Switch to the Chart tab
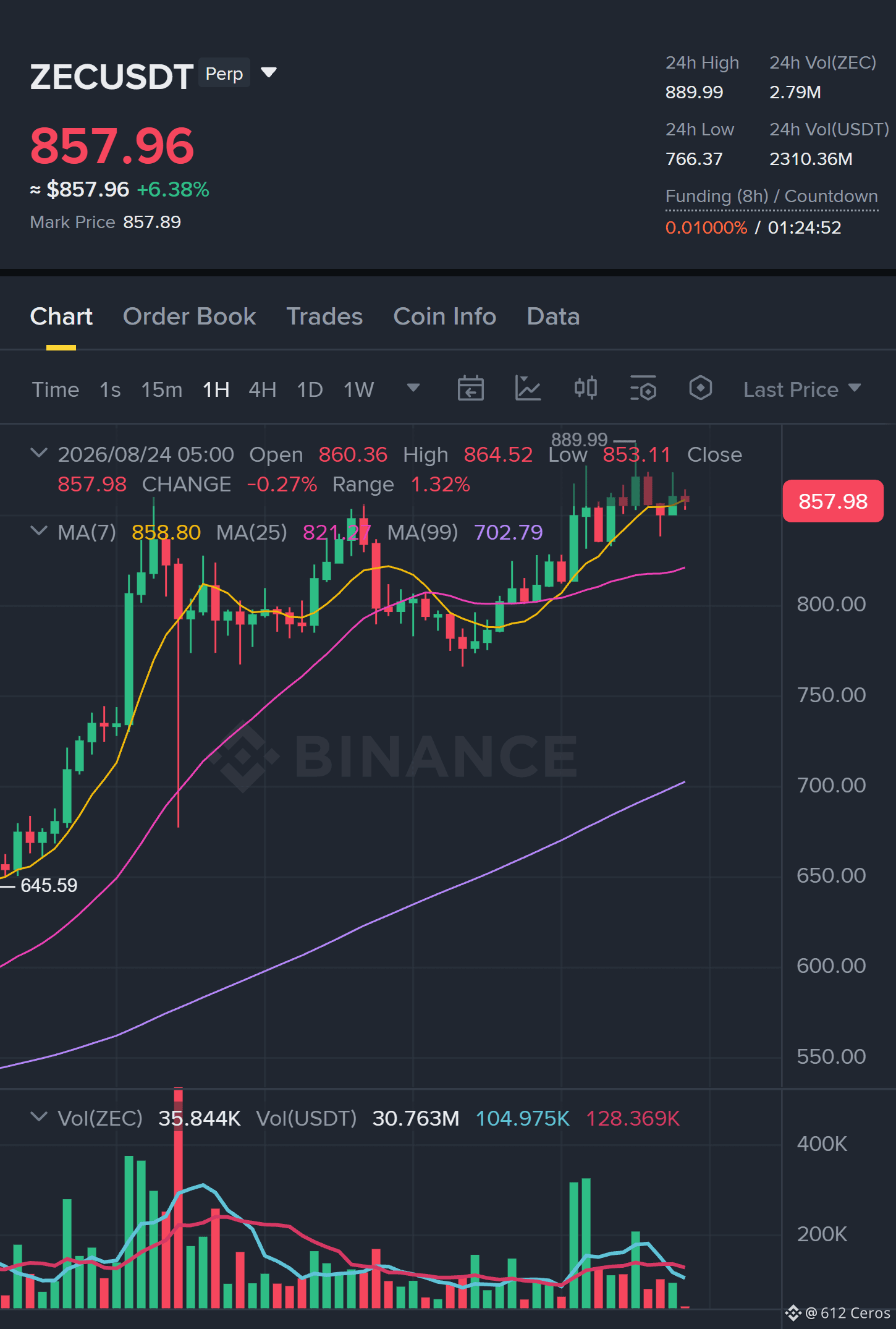Viewport: 896px width, 1329px height. click(x=61, y=316)
